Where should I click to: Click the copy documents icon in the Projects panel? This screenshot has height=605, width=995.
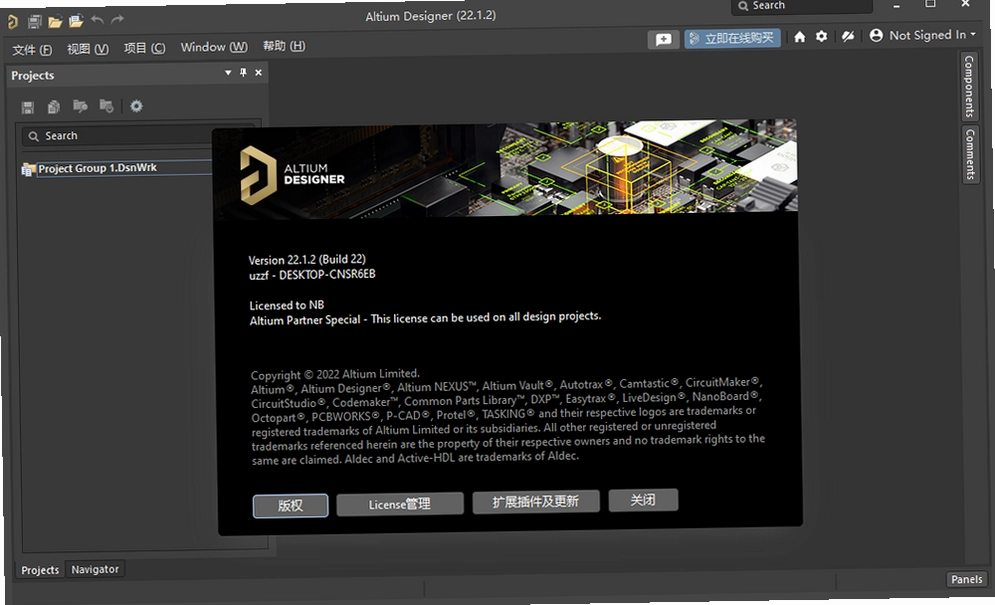pyautogui.click(x=54, y=107)
